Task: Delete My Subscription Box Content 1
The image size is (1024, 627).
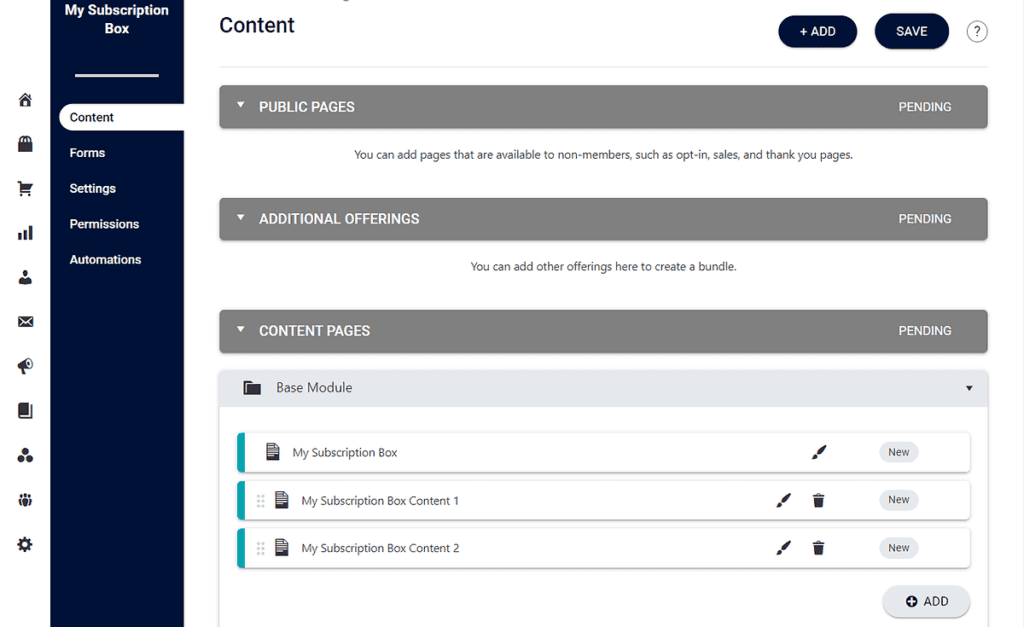Action: click(x=818, y=500)
